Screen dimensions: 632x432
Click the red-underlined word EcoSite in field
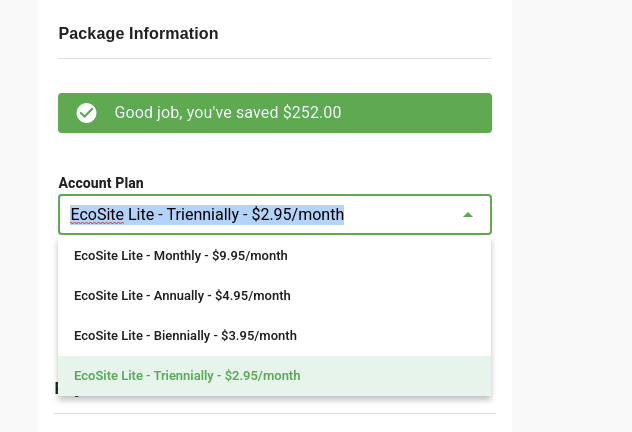coord(97,214)
